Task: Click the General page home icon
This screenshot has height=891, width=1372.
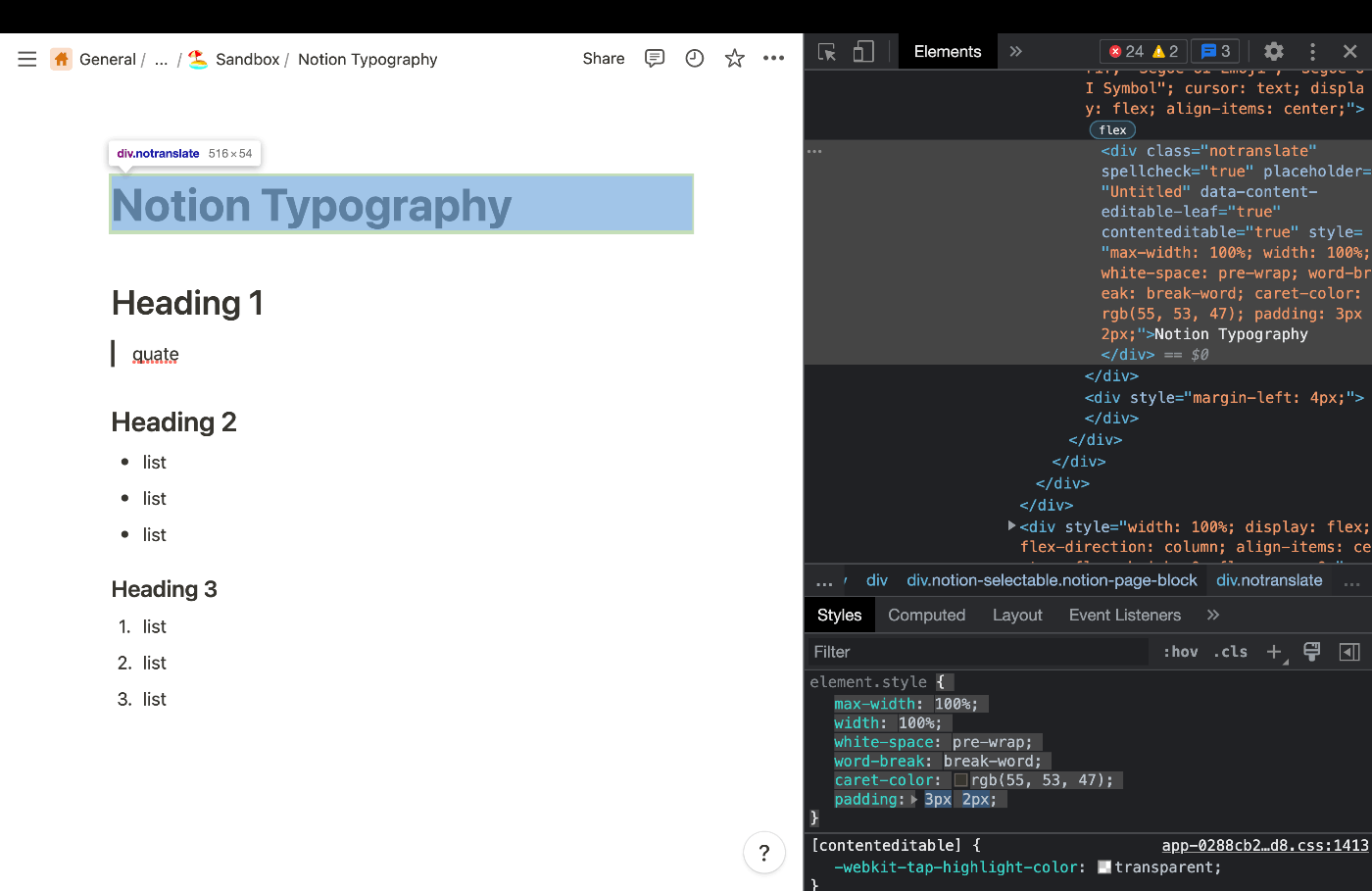Action: tap(62, 59)
